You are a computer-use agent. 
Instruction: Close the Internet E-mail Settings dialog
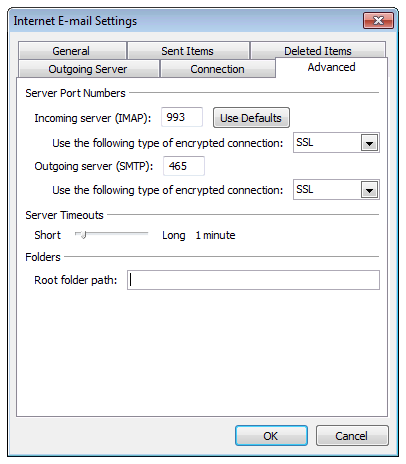point(378,21)
